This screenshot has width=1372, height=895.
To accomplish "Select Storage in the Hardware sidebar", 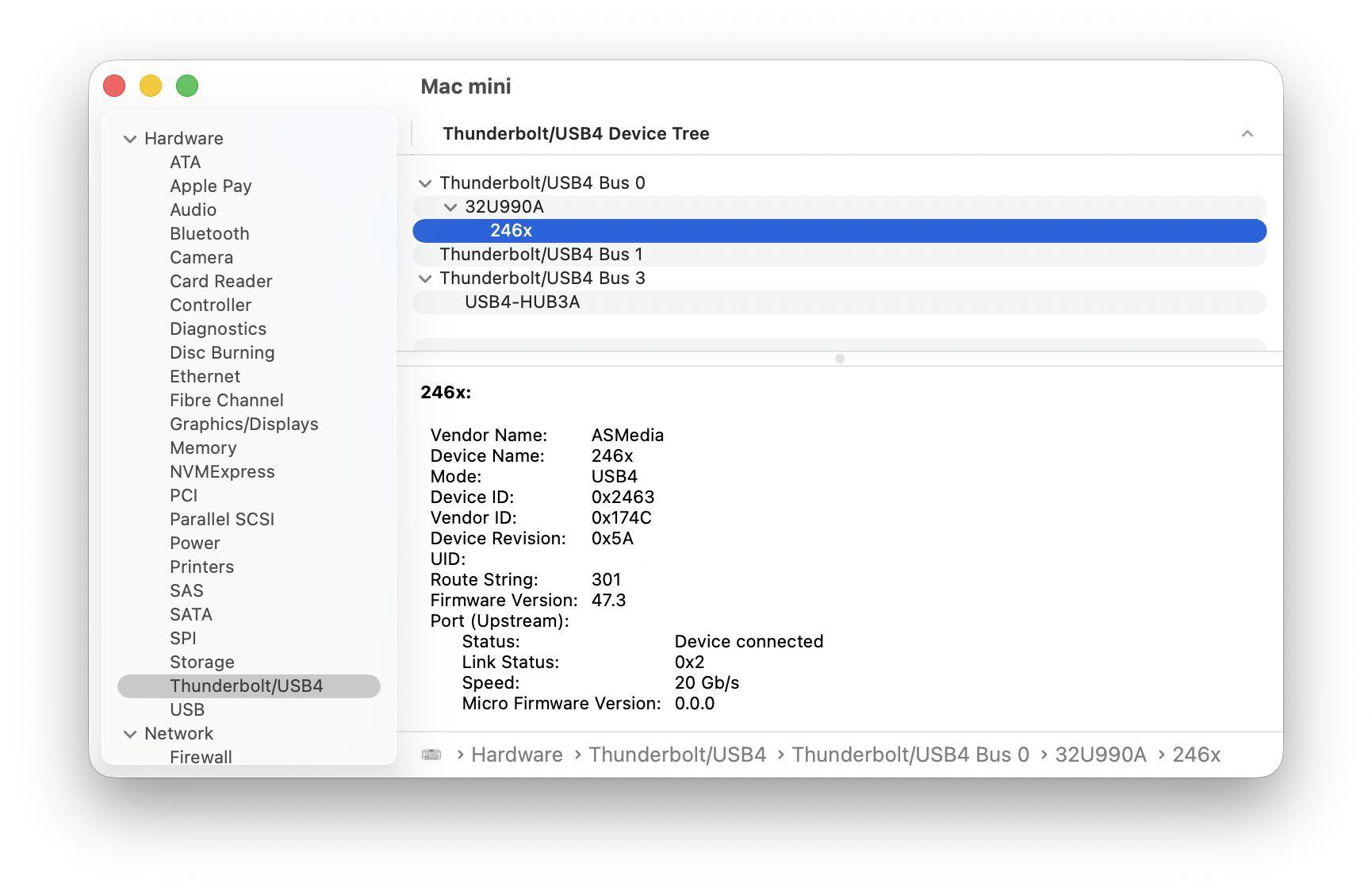I will pos(201,662).
